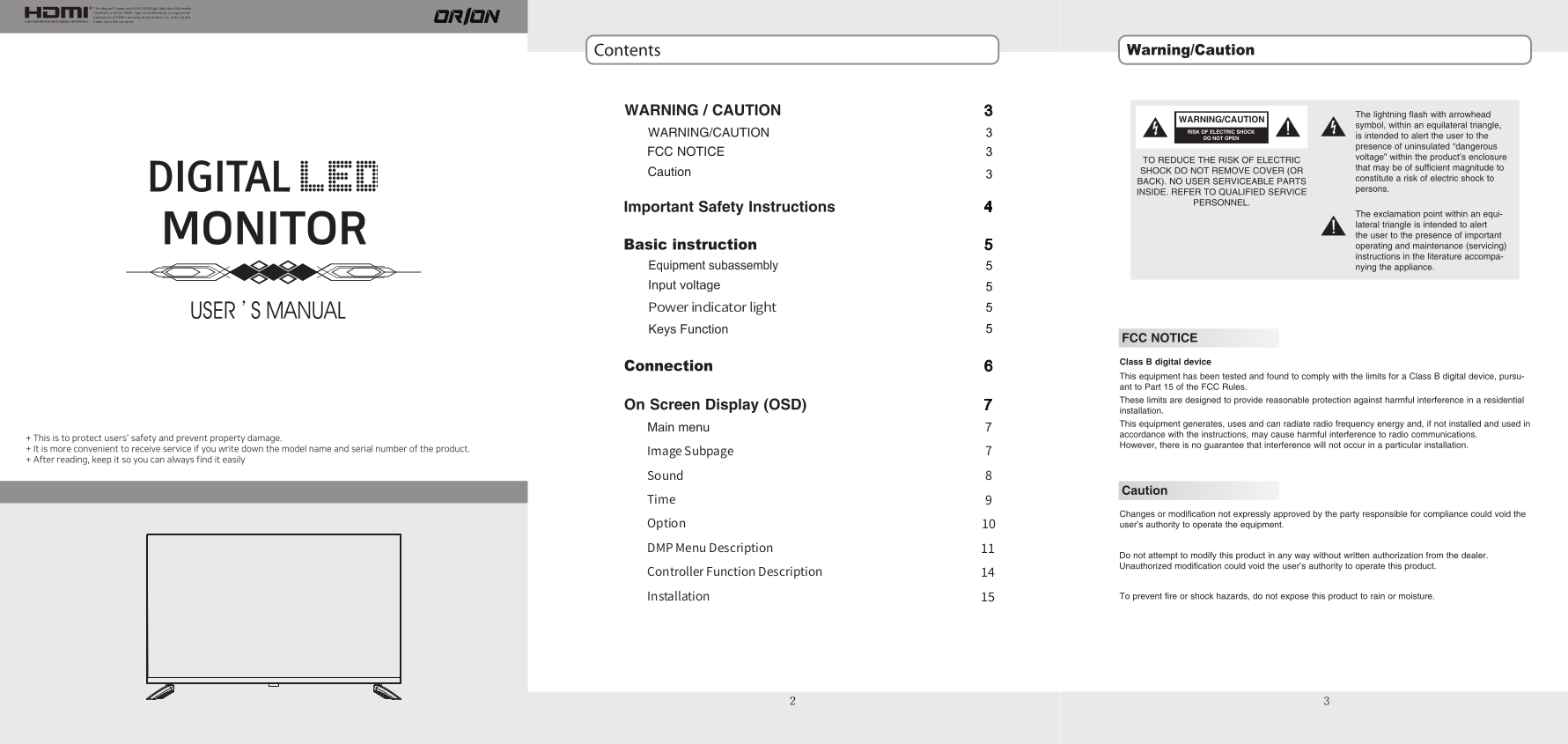The height and width of the screenshot is (744, 1568).
Task: Click page number 10 beside Option
Action: point(989,524)
